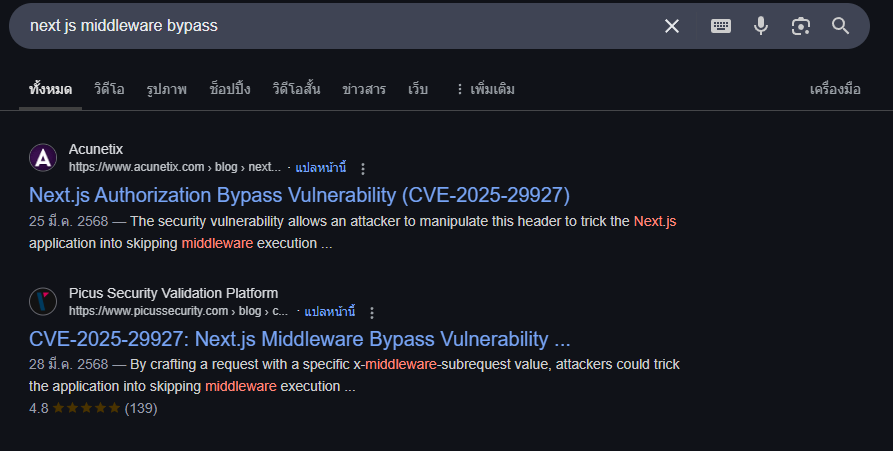Screen dimensions: 893x451
Task: Switch to the ข่าวสาร tab
Action: tap(364, 89)
